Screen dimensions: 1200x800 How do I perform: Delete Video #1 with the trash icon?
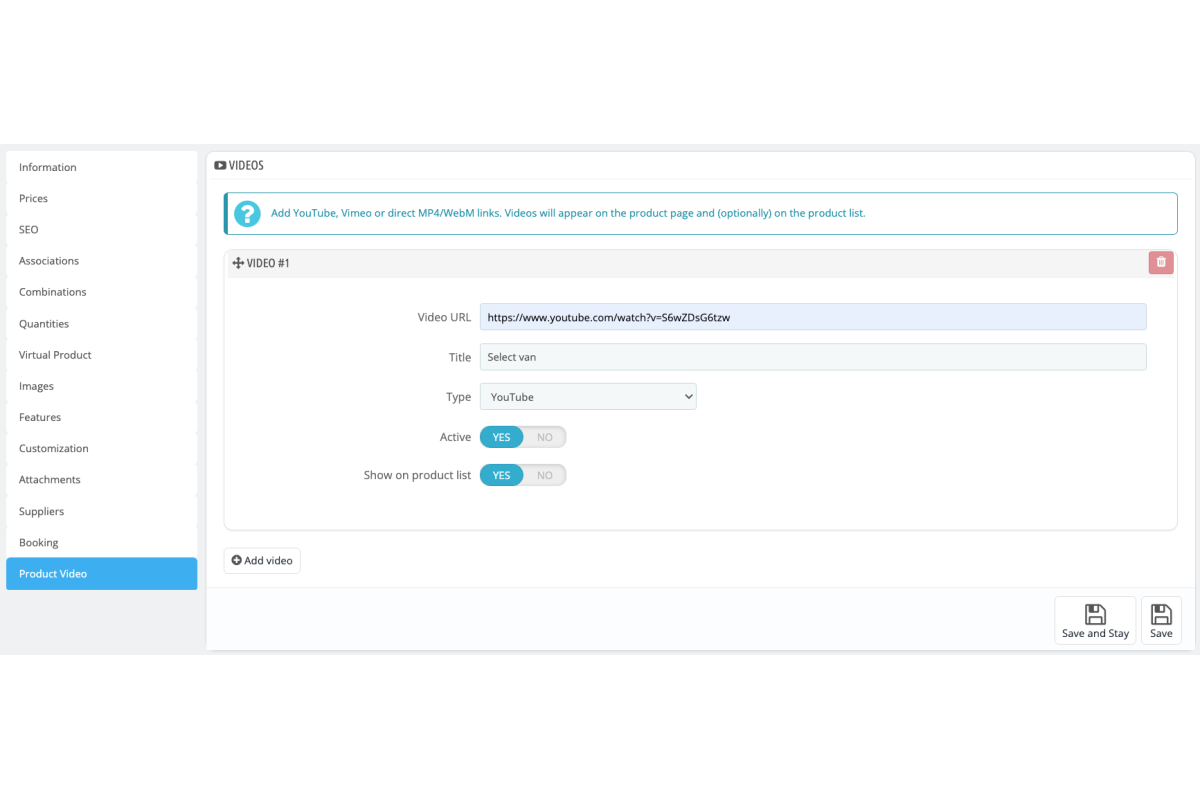click(x=1161, y=262)
